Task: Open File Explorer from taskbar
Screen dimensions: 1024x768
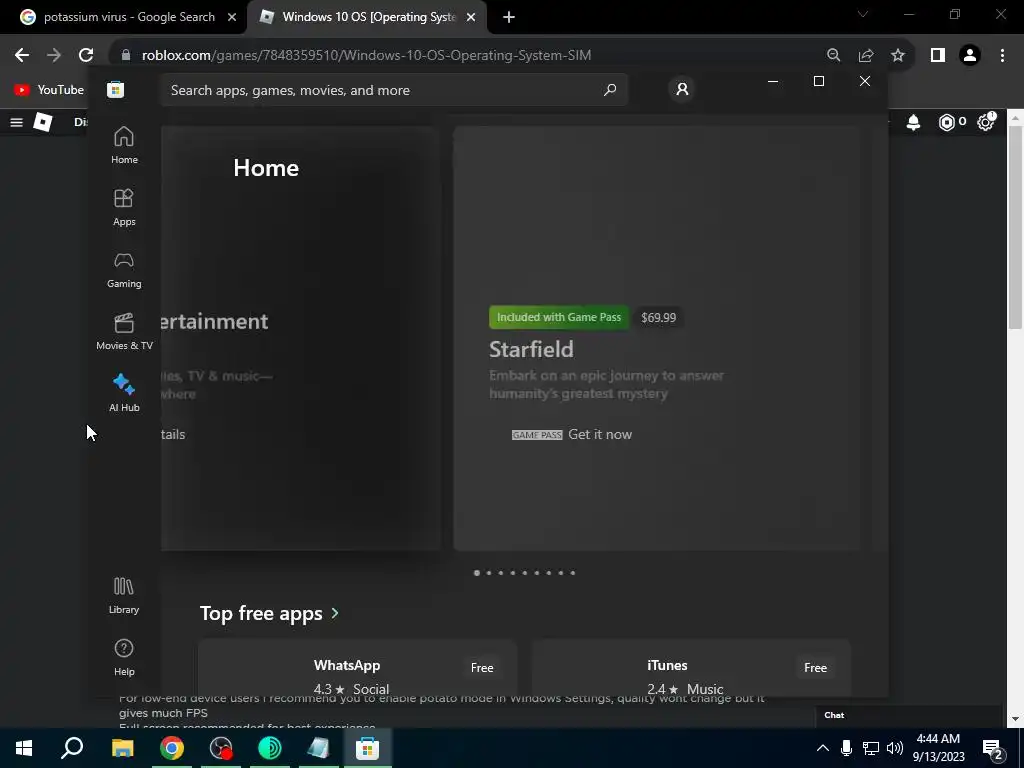Action: pos(123,748)
